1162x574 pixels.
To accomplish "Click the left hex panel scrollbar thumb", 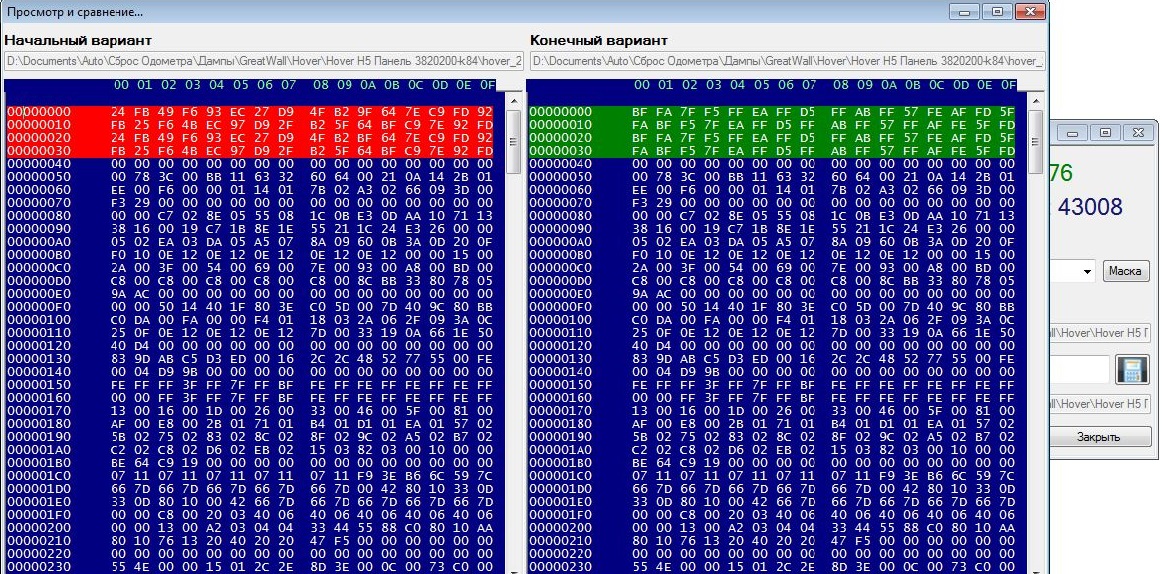I will point(514,142).
